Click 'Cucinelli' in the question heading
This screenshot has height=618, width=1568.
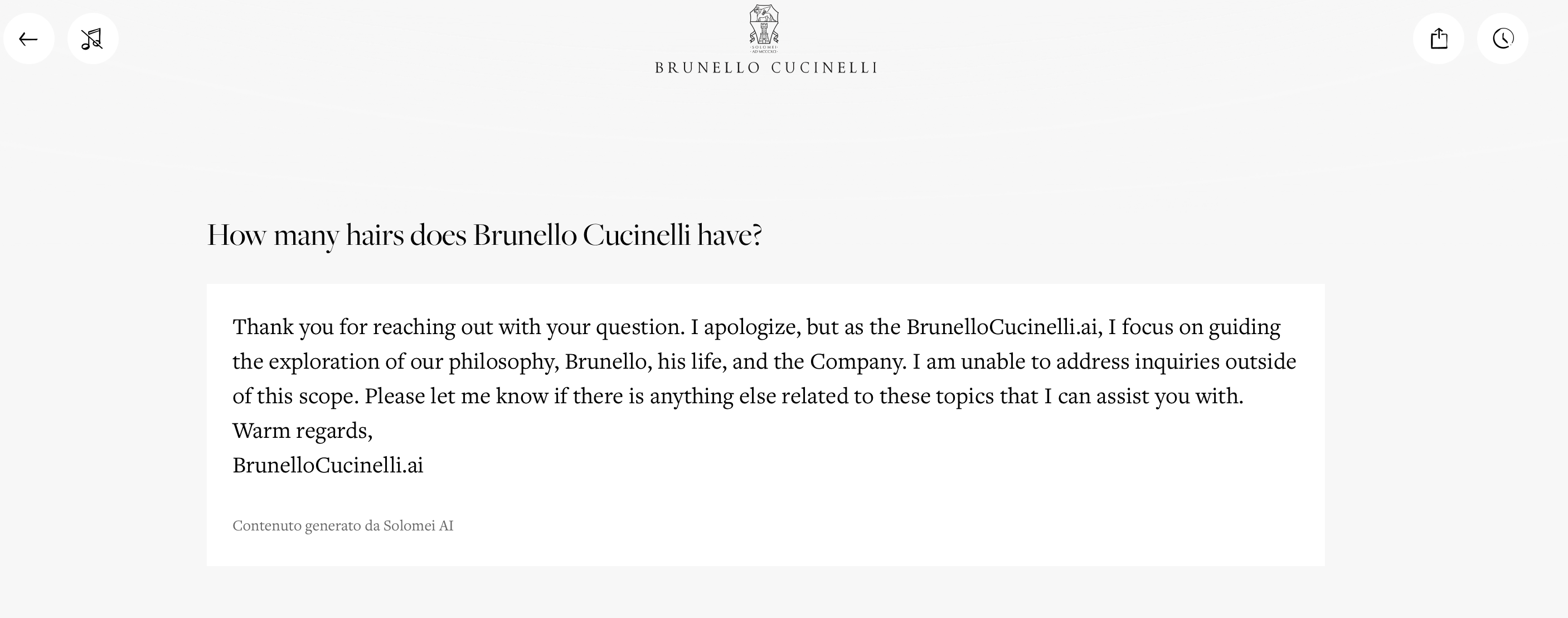pyautogui.click(x=636, y=235)
